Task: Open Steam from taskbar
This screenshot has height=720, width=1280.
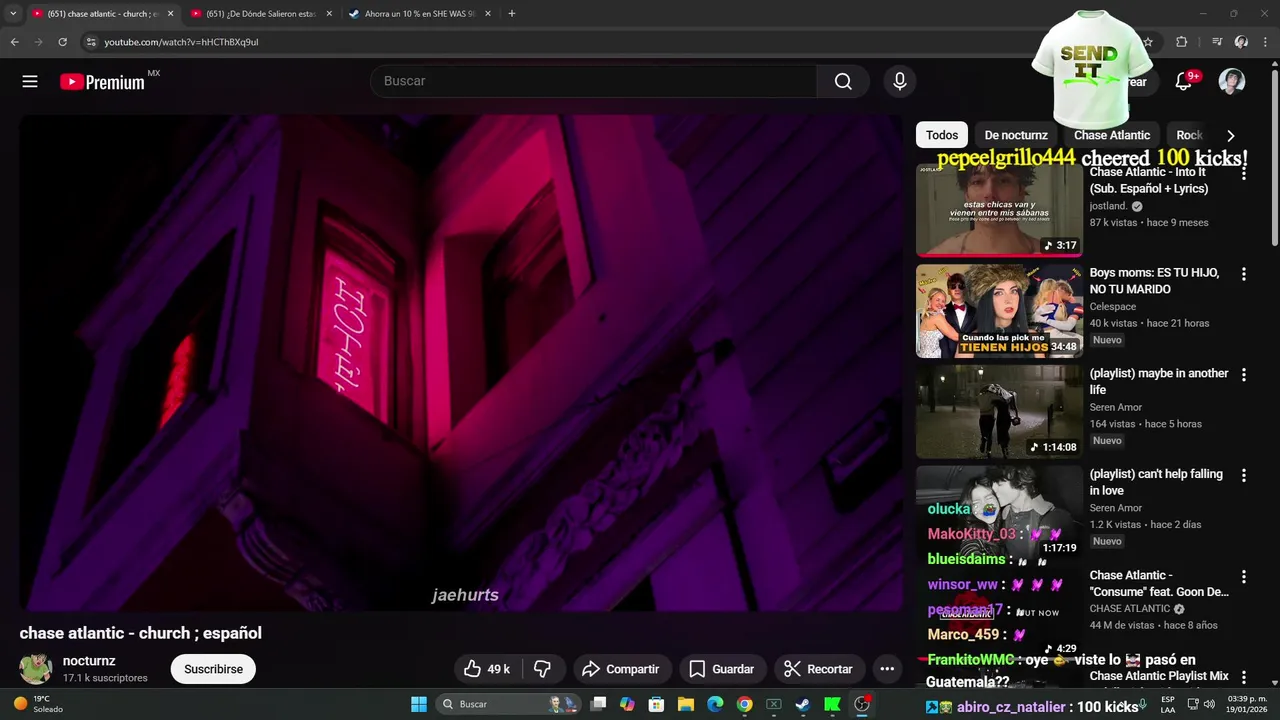Action: 802,704
